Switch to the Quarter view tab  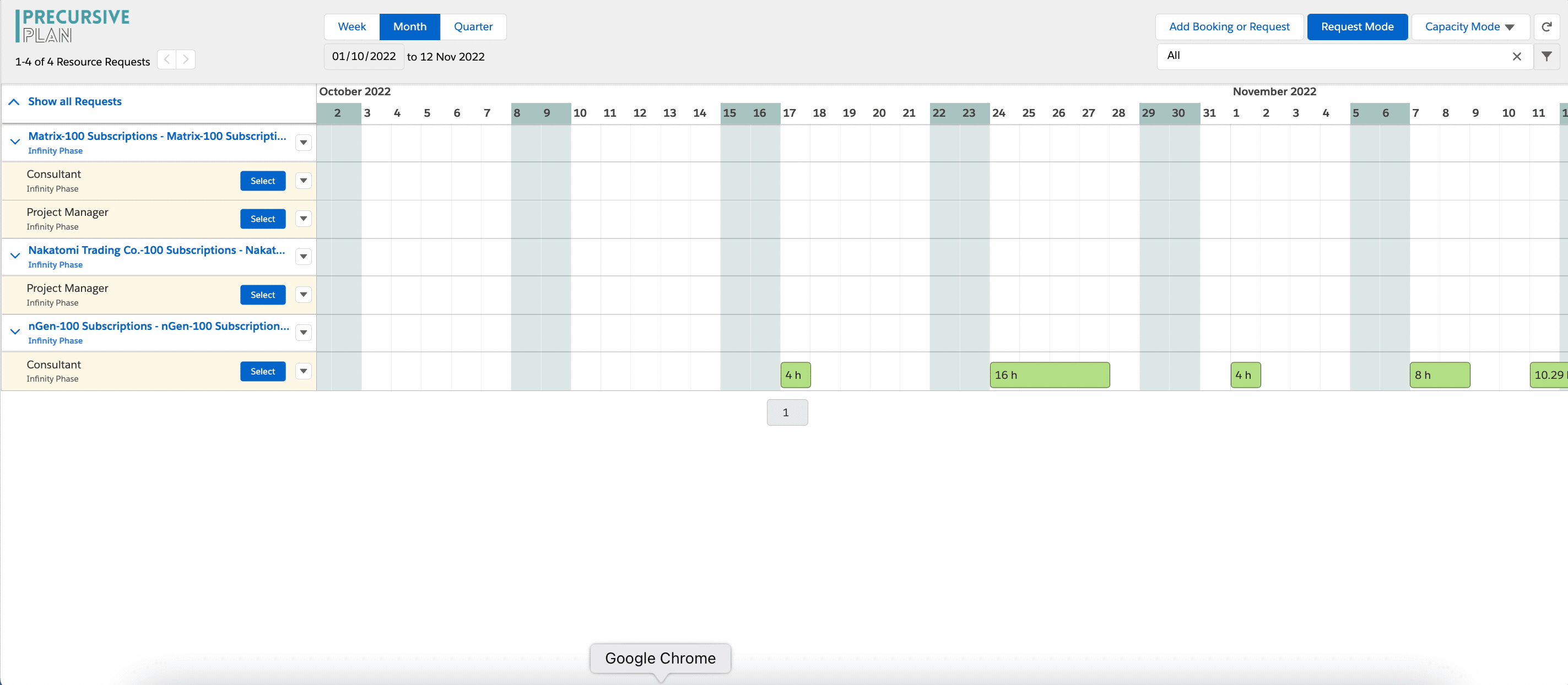(x=473, y=27)
